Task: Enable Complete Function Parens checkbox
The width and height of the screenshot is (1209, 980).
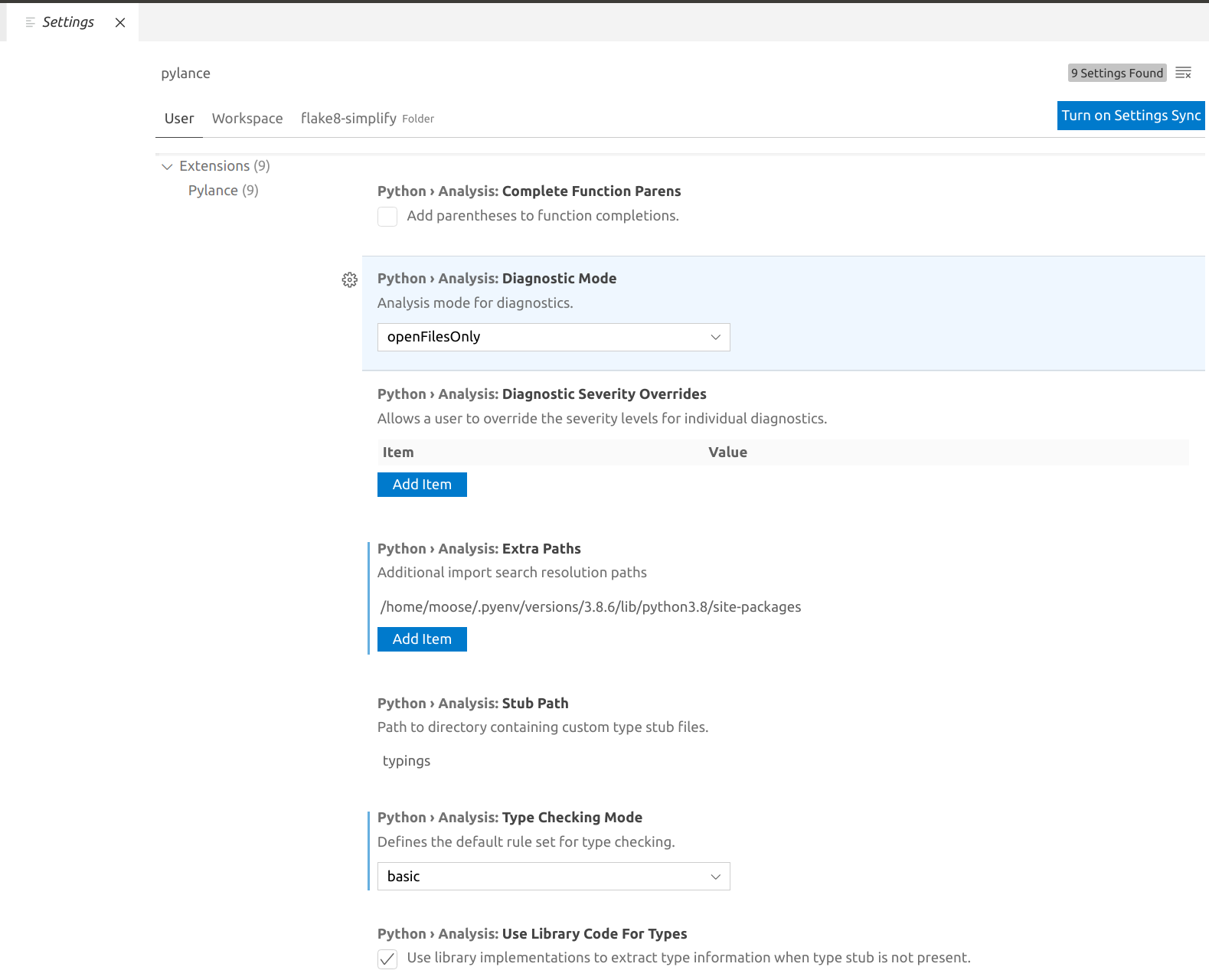Action: tap(387, 217)
